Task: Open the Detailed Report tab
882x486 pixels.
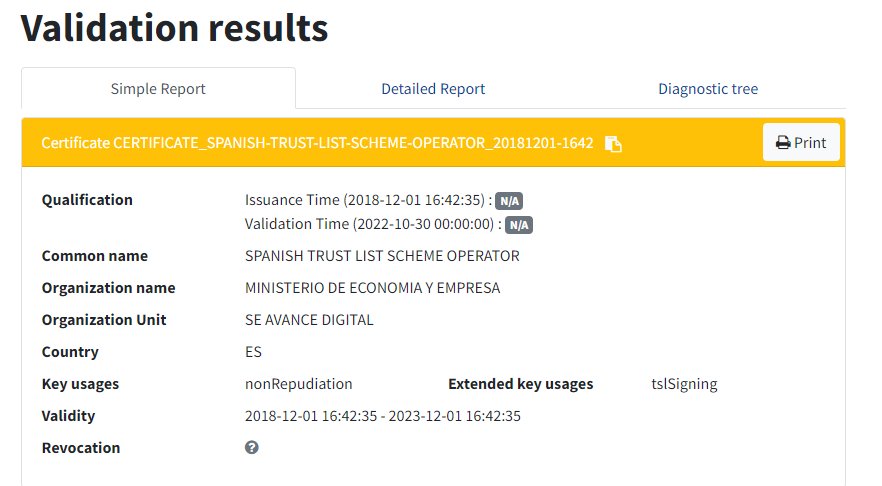Action: pyautogui.click(x=433, y=89)
